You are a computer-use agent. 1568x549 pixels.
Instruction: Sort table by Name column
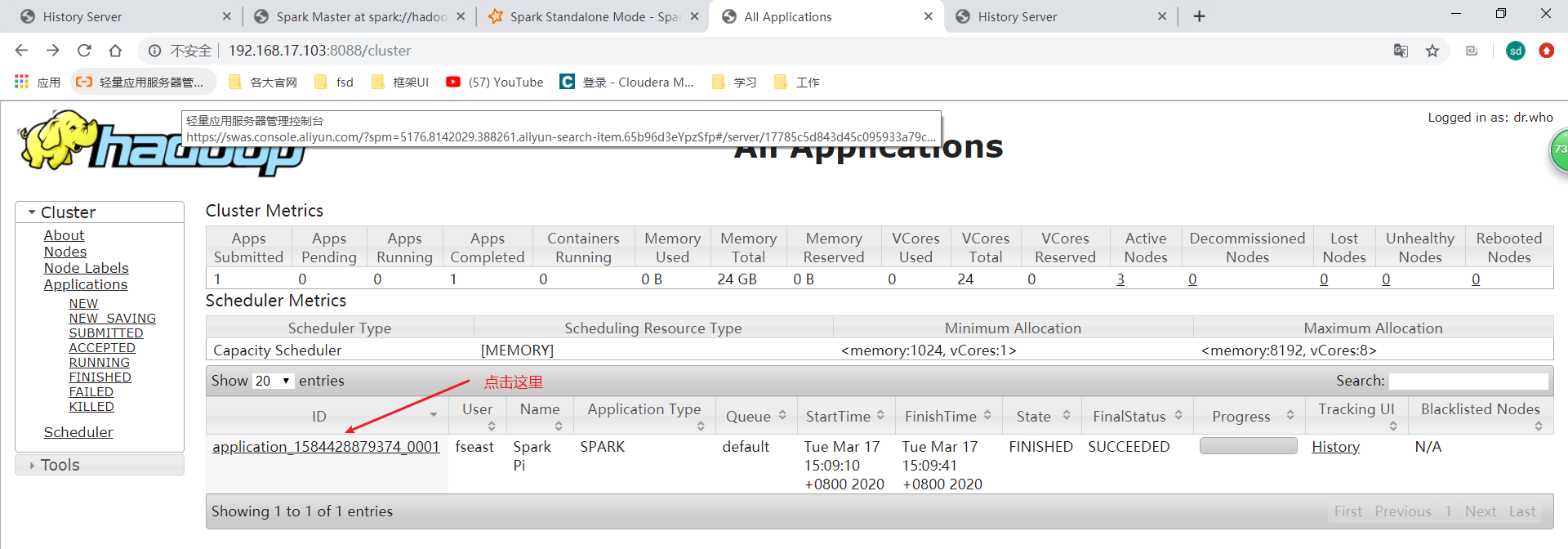(541, 417)
